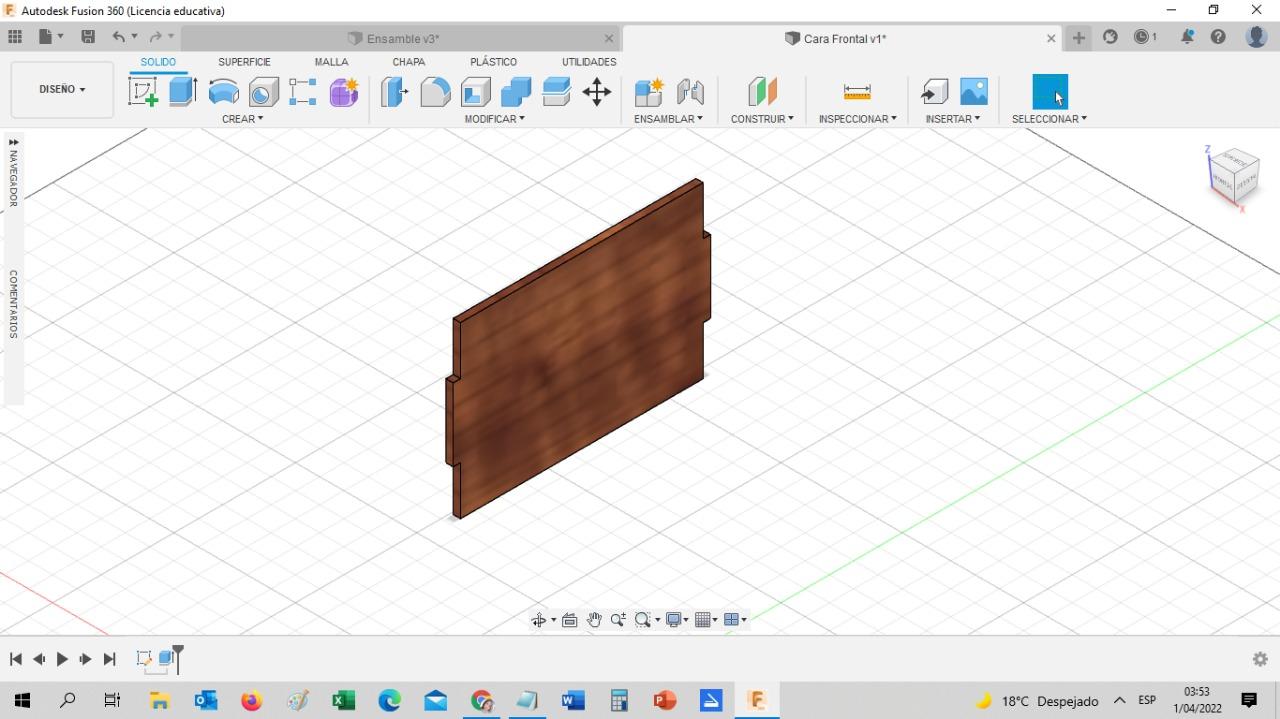Switch to the Ensamble v3 document tab

click(402, 39)
